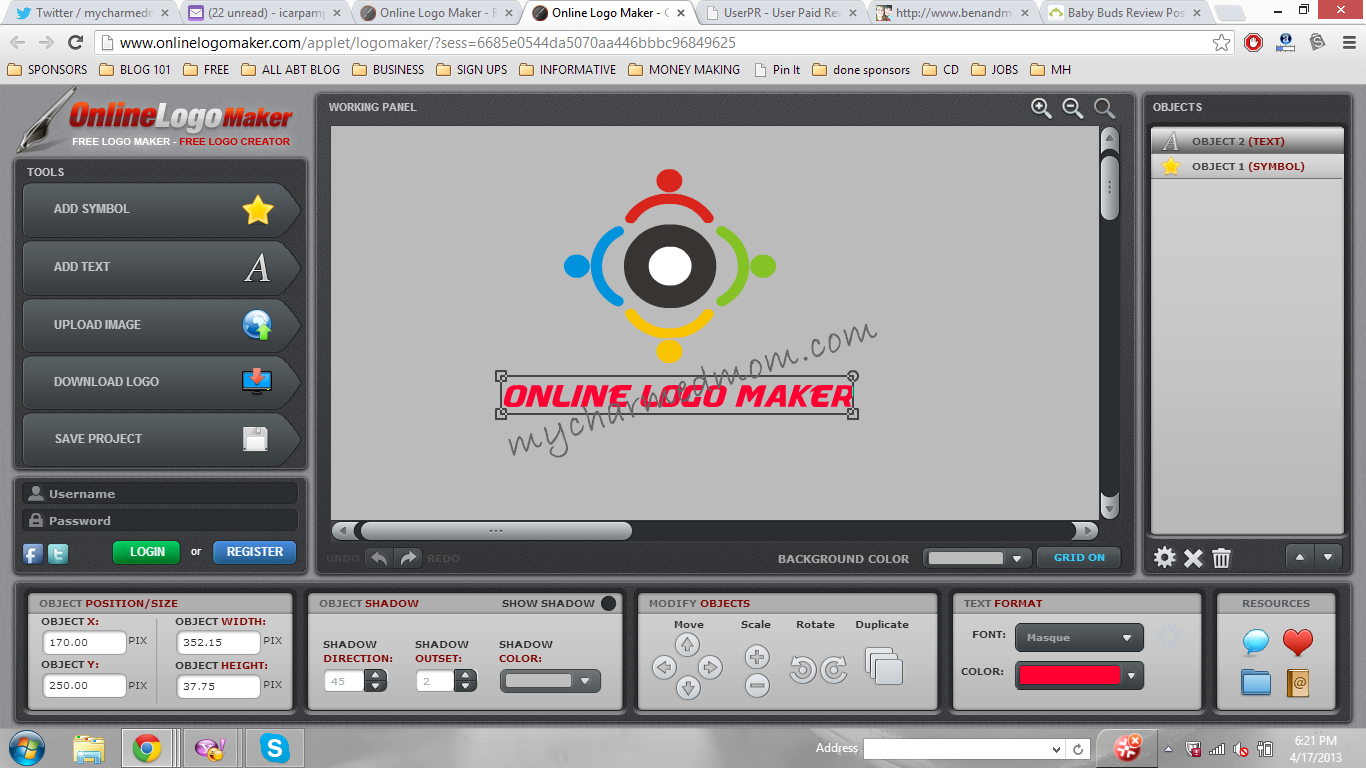Click the zoom in magnifier icon
1366x768 pixels.
click(x=1041, y=108)
